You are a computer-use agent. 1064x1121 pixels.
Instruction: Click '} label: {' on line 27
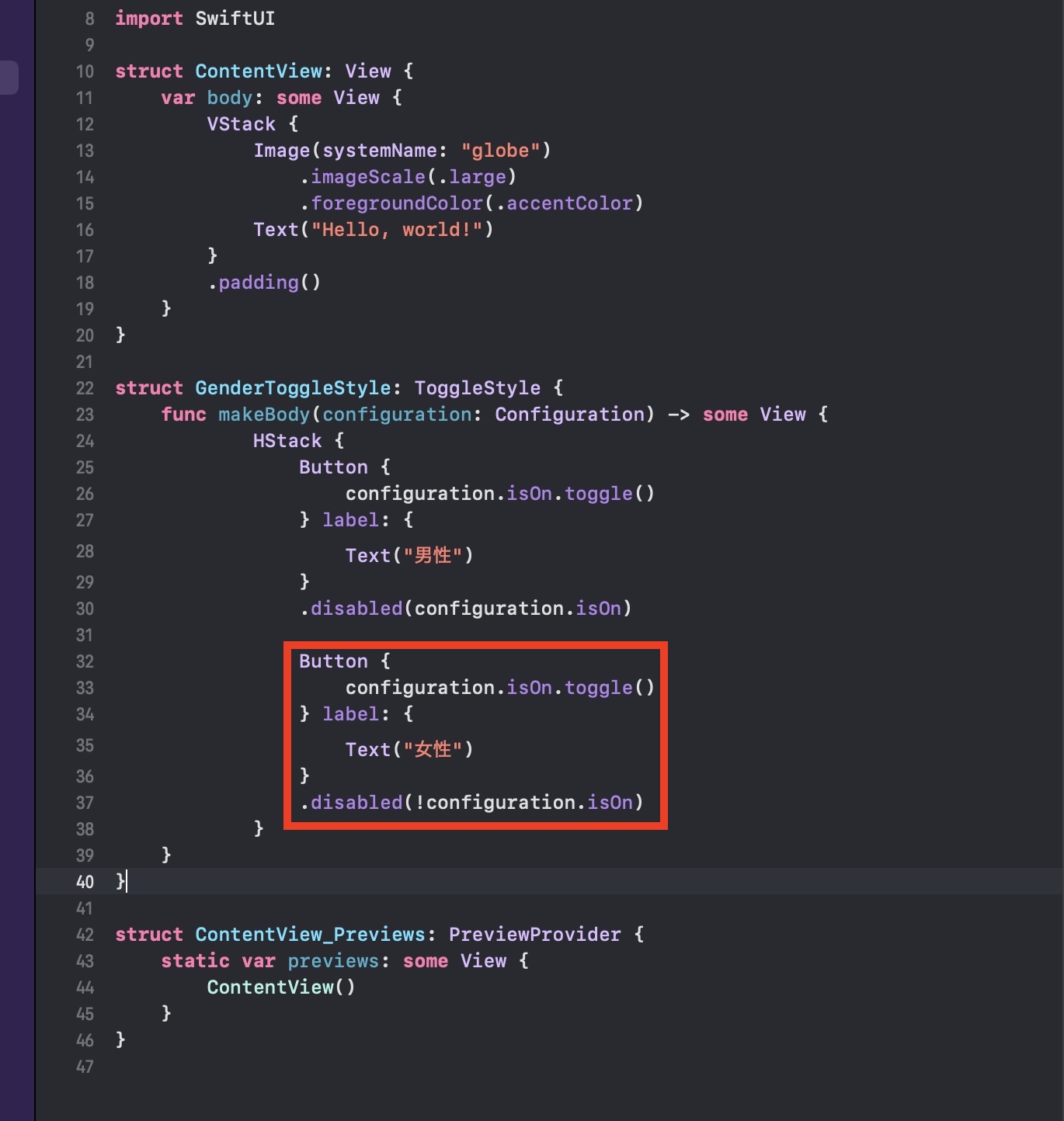pyautogui.click(x=356, y=520)
